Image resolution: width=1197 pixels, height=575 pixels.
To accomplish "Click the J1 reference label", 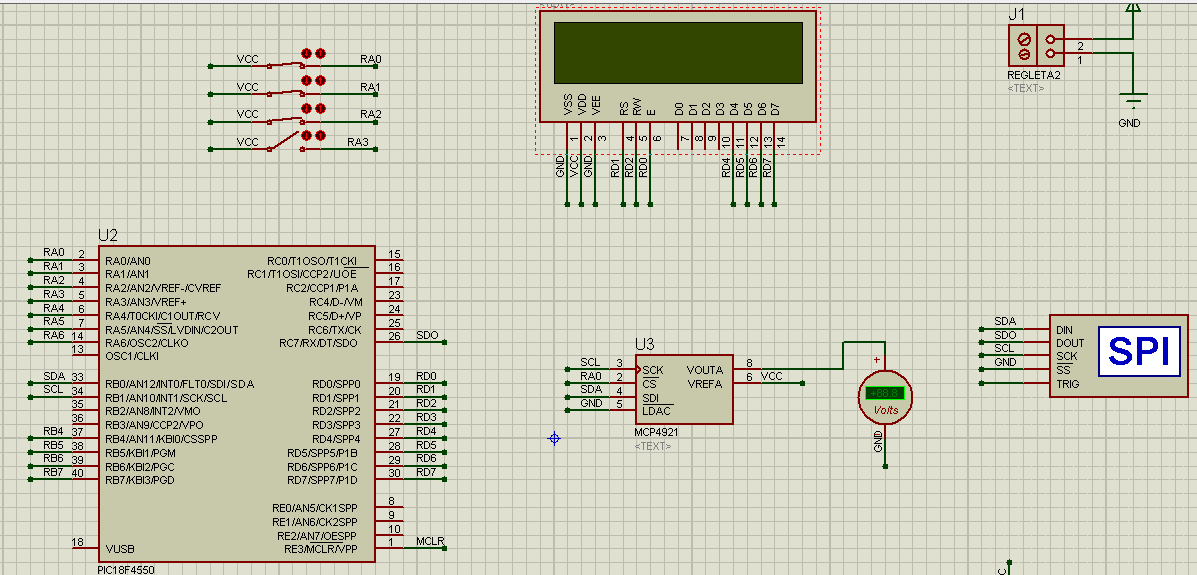I will coord(1017,15).
